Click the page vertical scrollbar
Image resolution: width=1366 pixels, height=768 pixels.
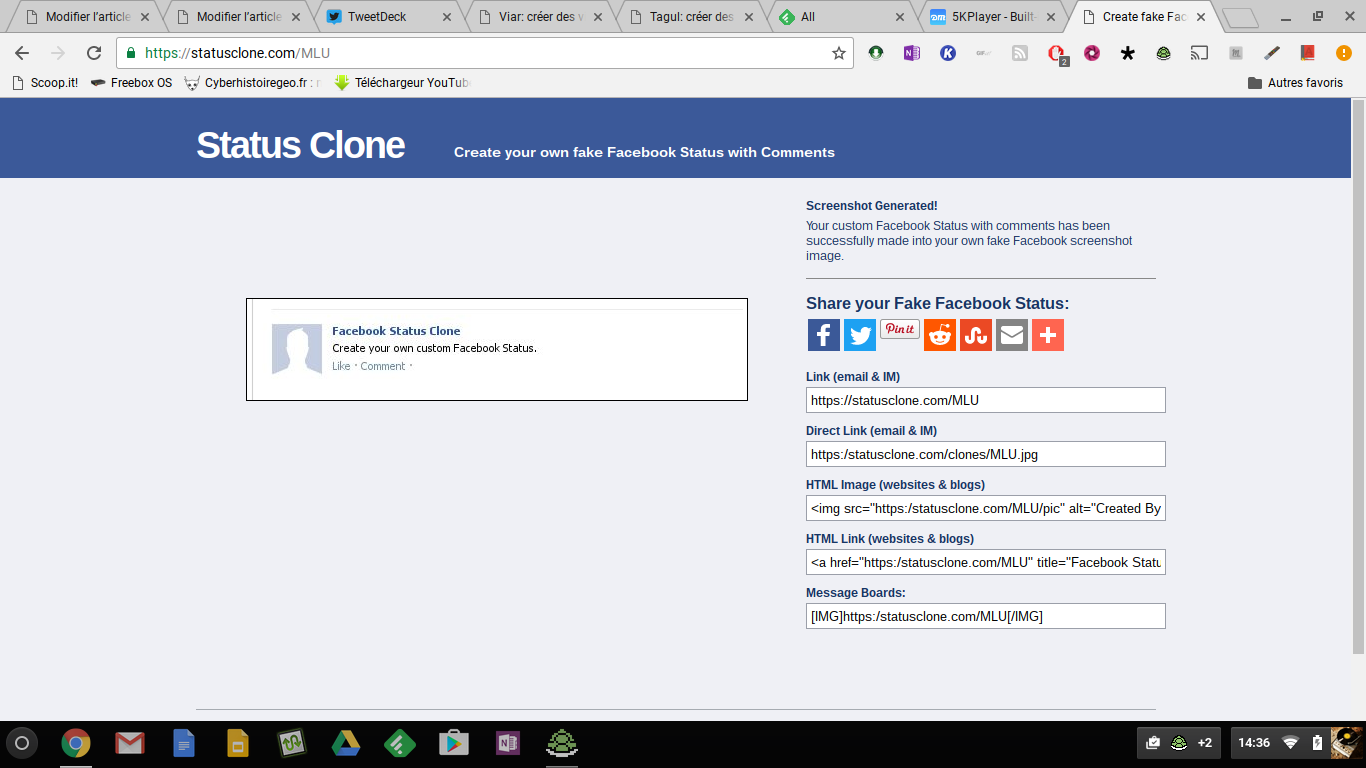(1358, 377)
